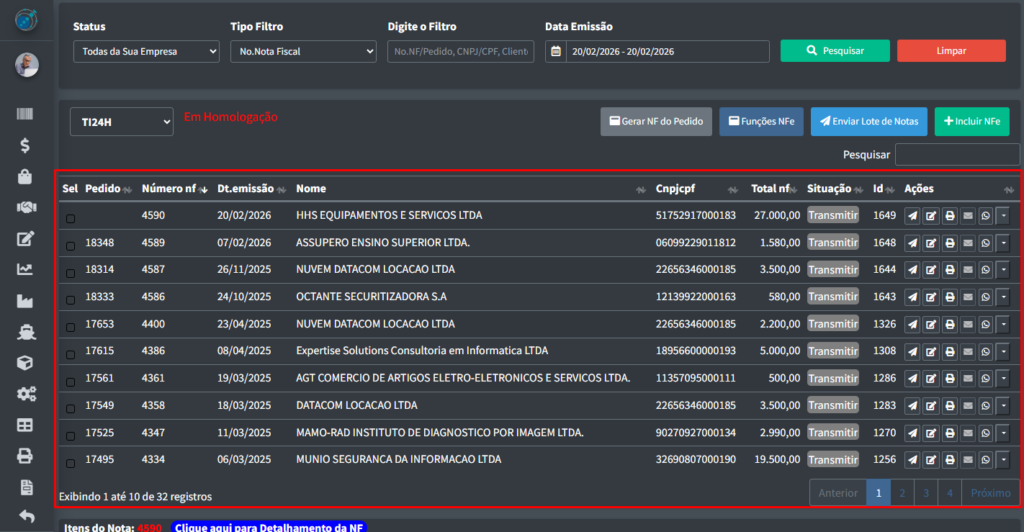Check the row checkbox for pedido 17495
Image resolution: width=1024 pixels, height=532 pixels.
[x=70, y=463]
